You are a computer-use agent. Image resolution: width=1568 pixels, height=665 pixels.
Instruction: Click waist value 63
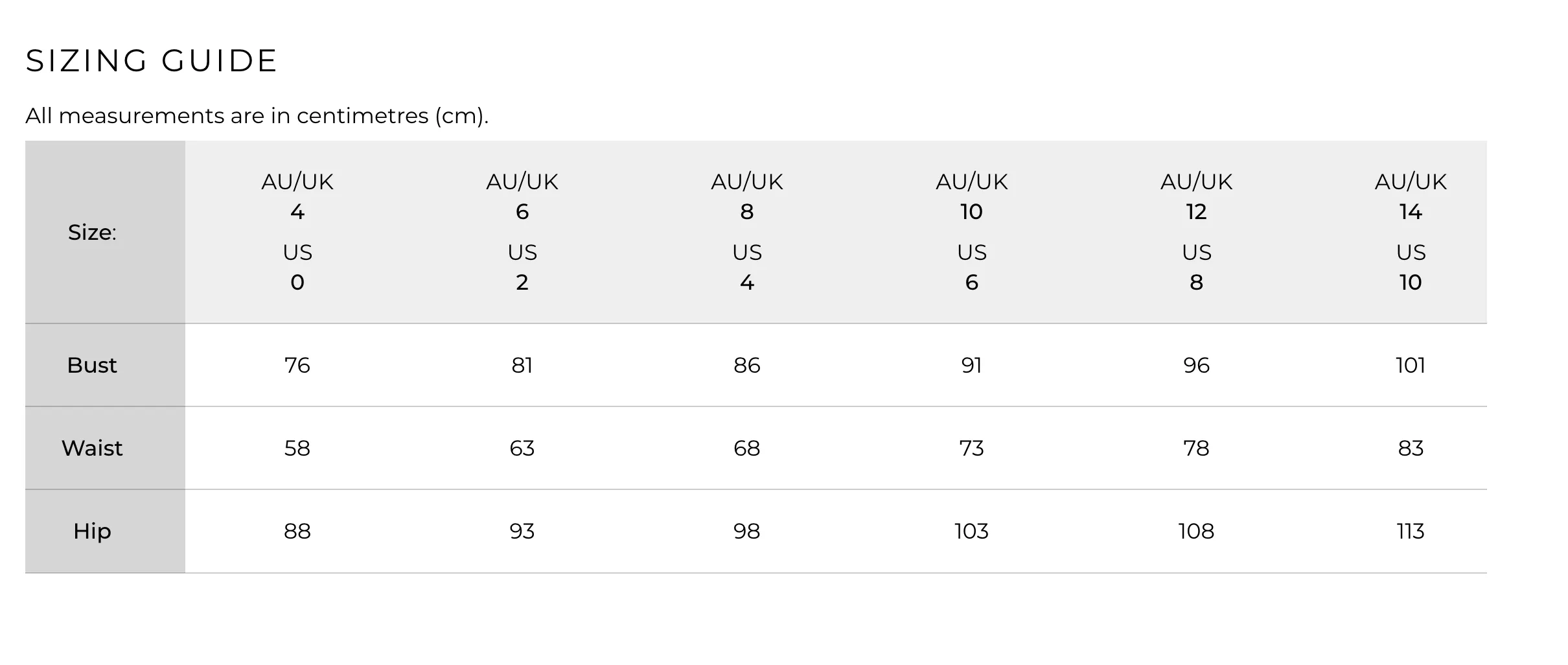pyautogui.click(x=522, y=449)
